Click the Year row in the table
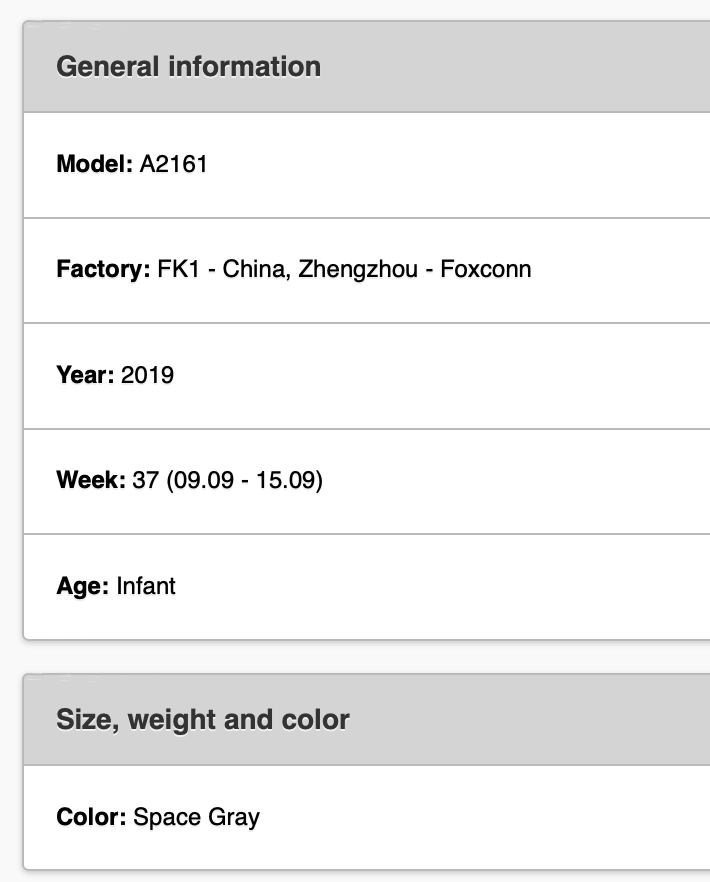 367,376
